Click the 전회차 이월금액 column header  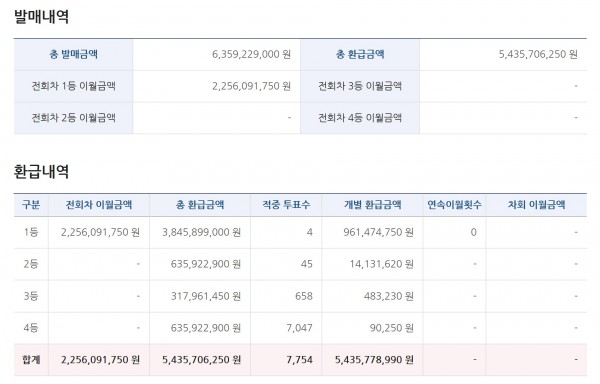(x=99, y=205)
